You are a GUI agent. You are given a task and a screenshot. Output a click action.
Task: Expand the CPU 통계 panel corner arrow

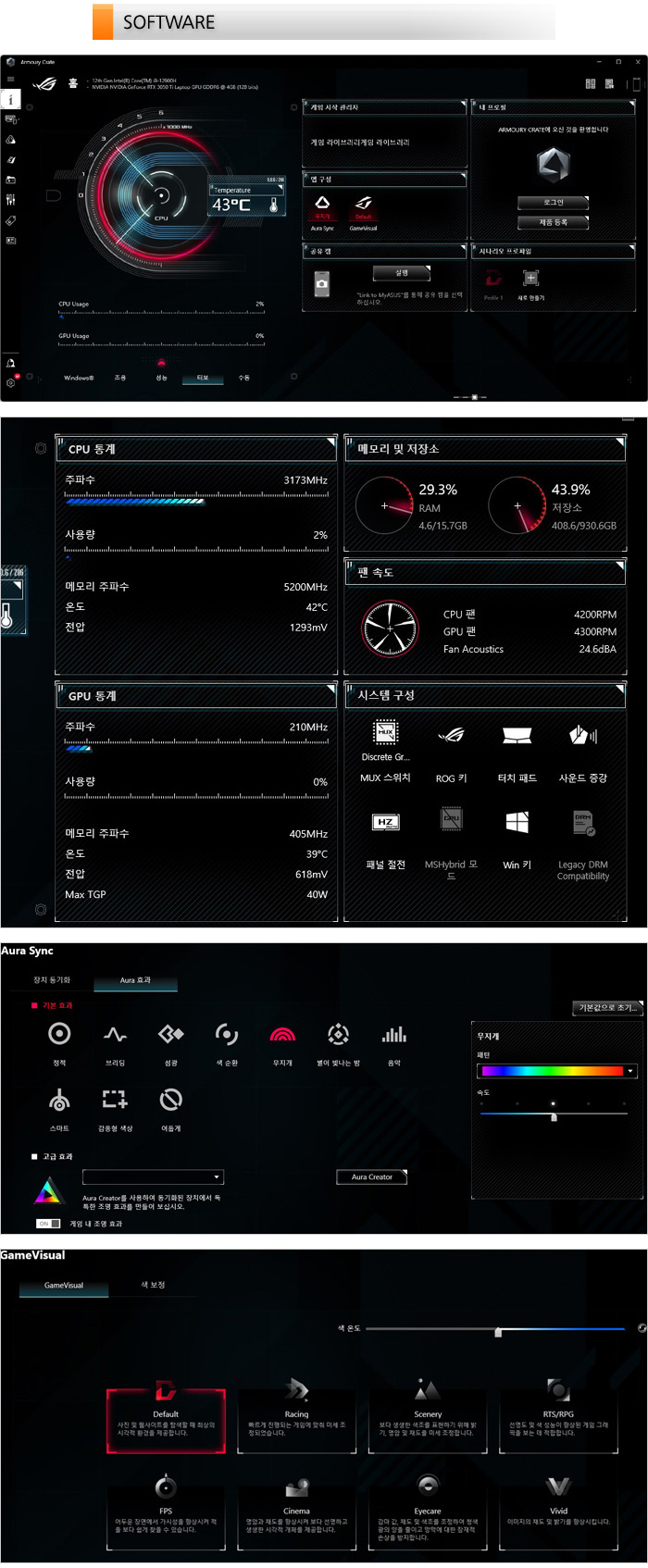click(x=330, y=442)
